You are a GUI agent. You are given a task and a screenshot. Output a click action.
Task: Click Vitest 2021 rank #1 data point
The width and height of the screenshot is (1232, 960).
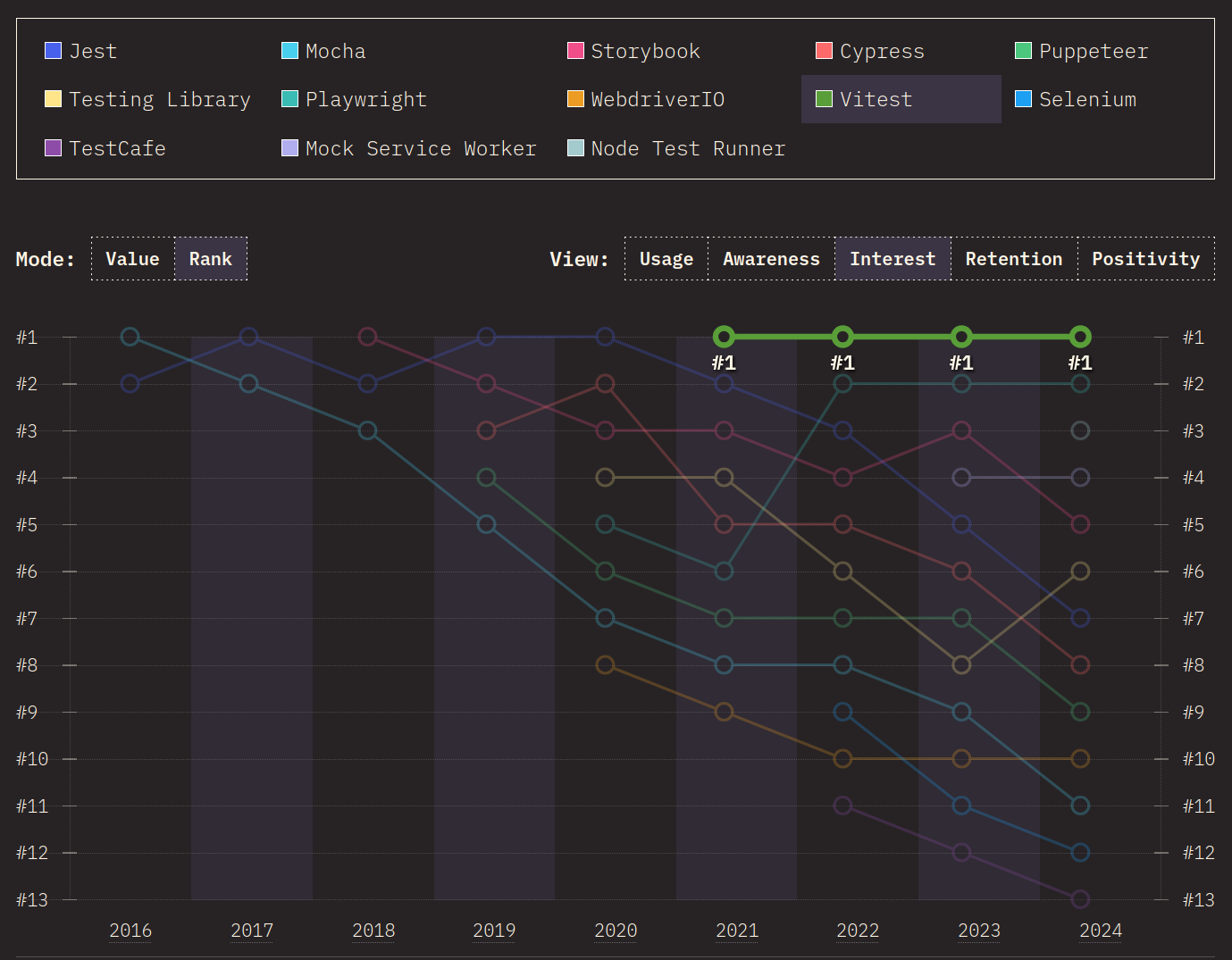point(724,337)
